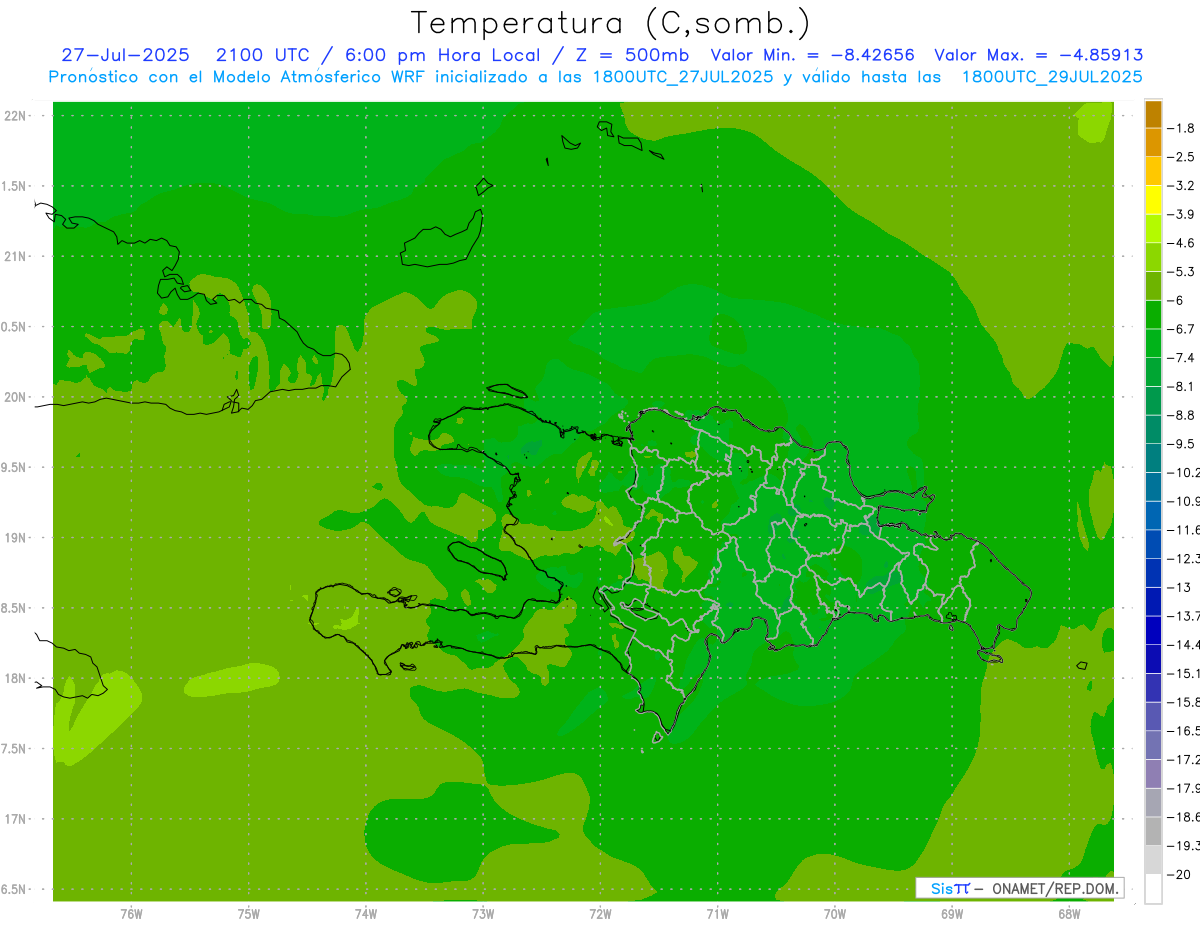Viewport: 1200px width, 927px height.
Task: Click the '1800UTC_29JUL2025' valid-until time
Action: click(1051, 77)
